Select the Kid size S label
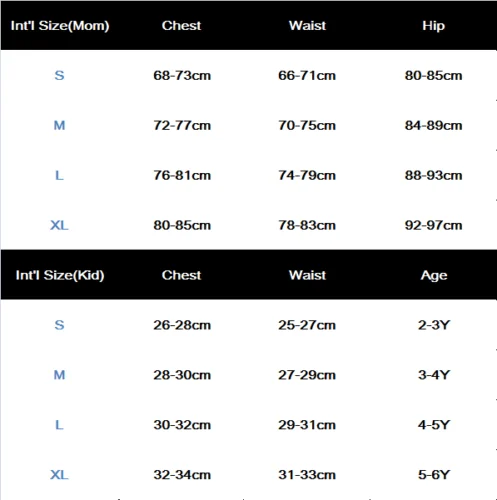 pos(59,325)
